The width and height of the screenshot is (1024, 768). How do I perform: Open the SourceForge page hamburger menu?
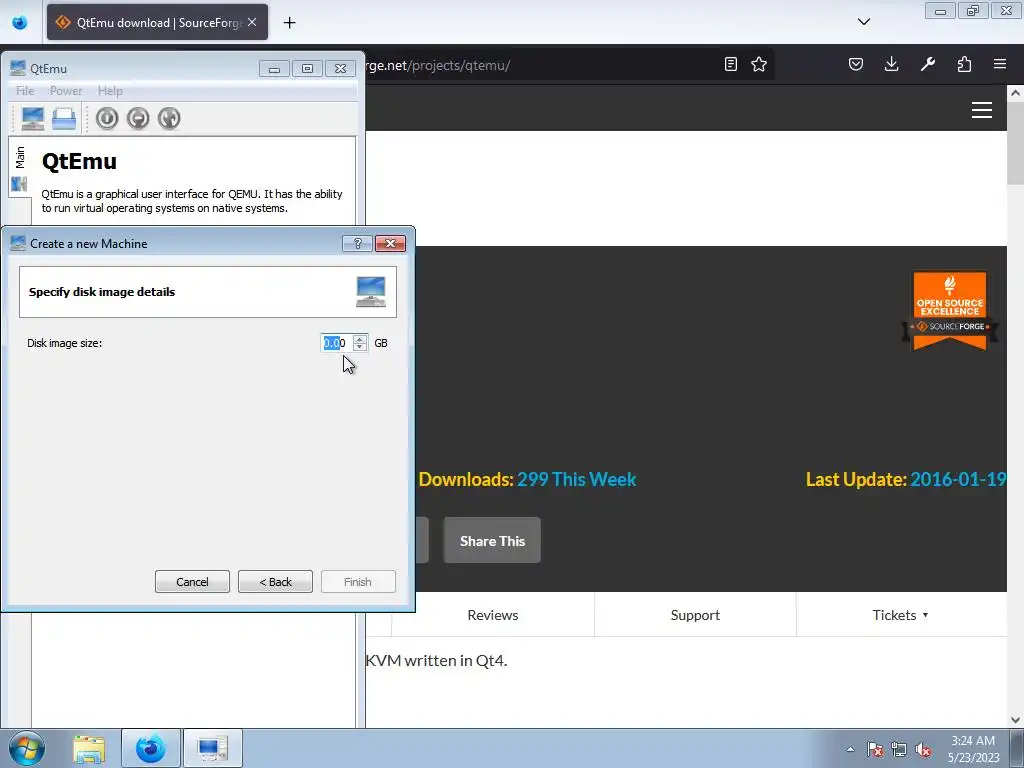[982, 110]
